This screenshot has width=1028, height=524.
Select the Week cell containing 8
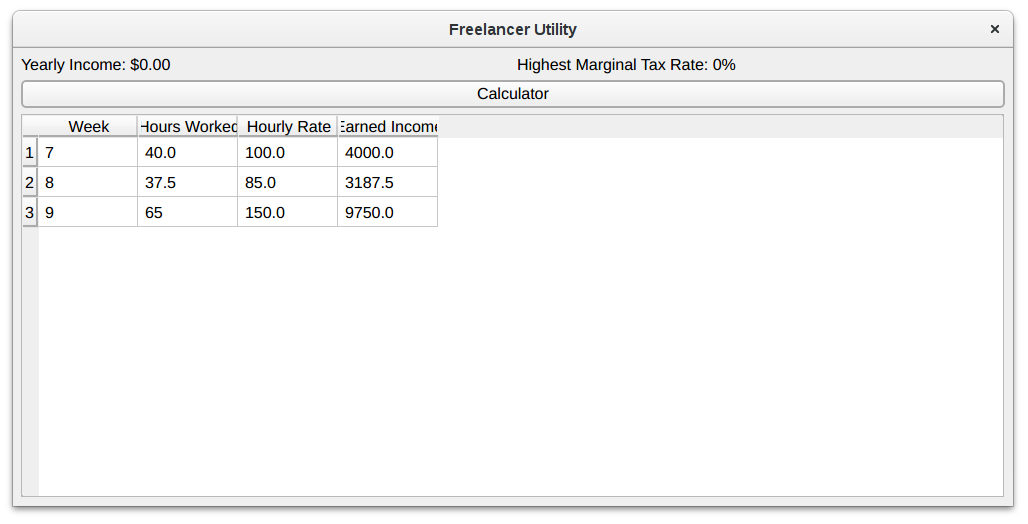click(88, 183)
